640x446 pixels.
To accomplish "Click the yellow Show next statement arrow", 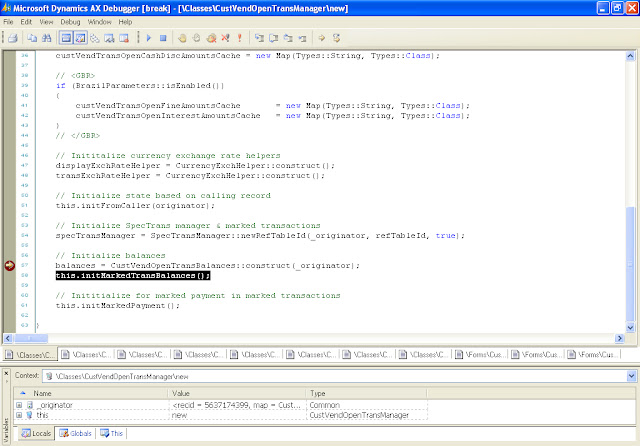I will pos(322,38).
